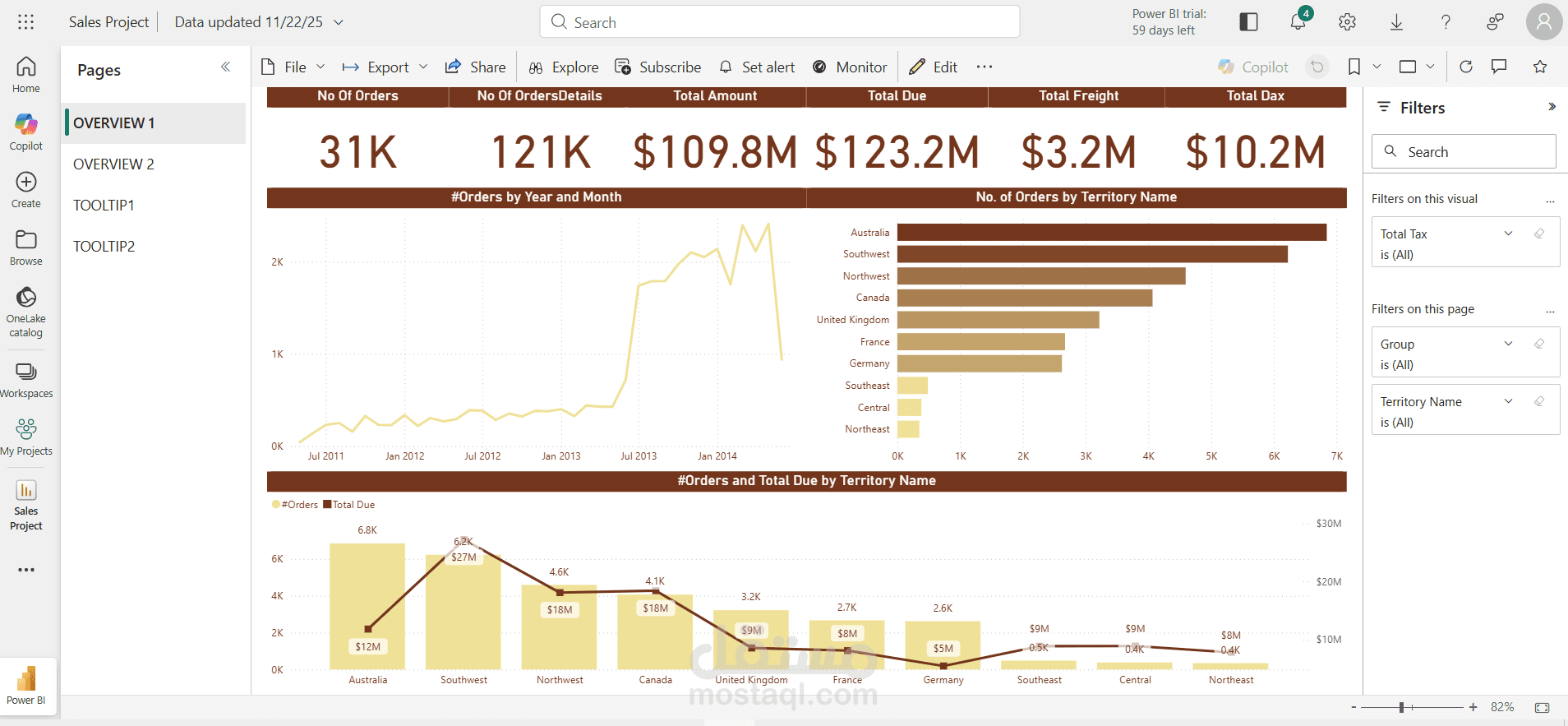This screenshot has width=1568, height=726.
Task: Expand the Total Tax filter card
Action: pos(1508,234)
